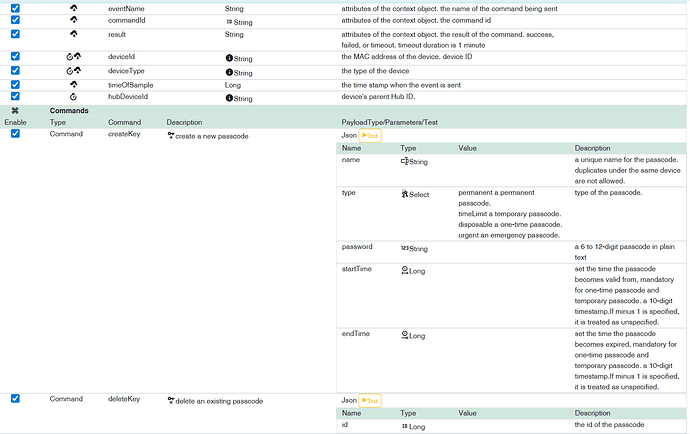The image size is (690, 434).
Task: Toggle the deleteKey command enable checkbox
Action: click(15, 398)
